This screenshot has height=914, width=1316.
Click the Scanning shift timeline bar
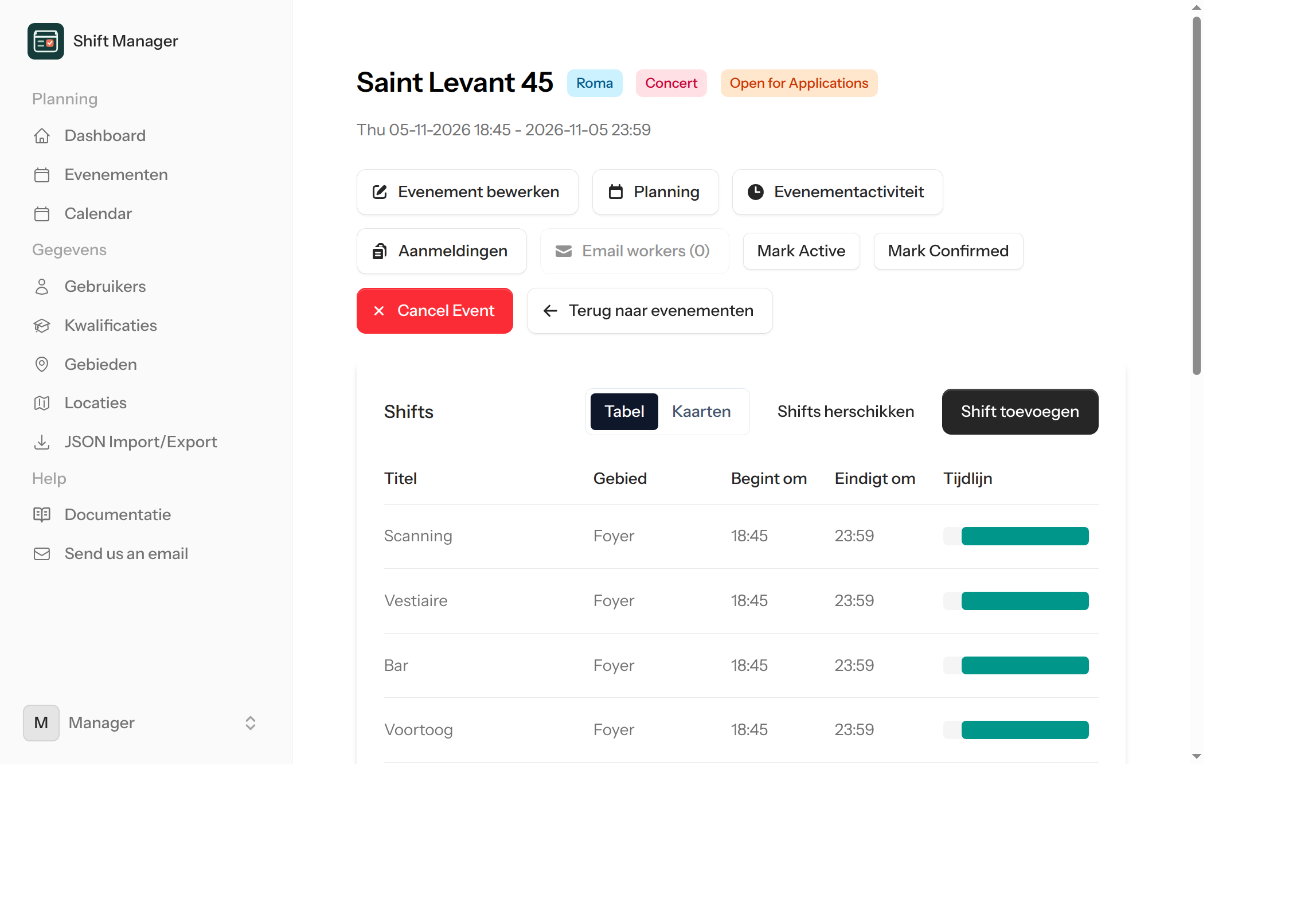click(1025, 536)
